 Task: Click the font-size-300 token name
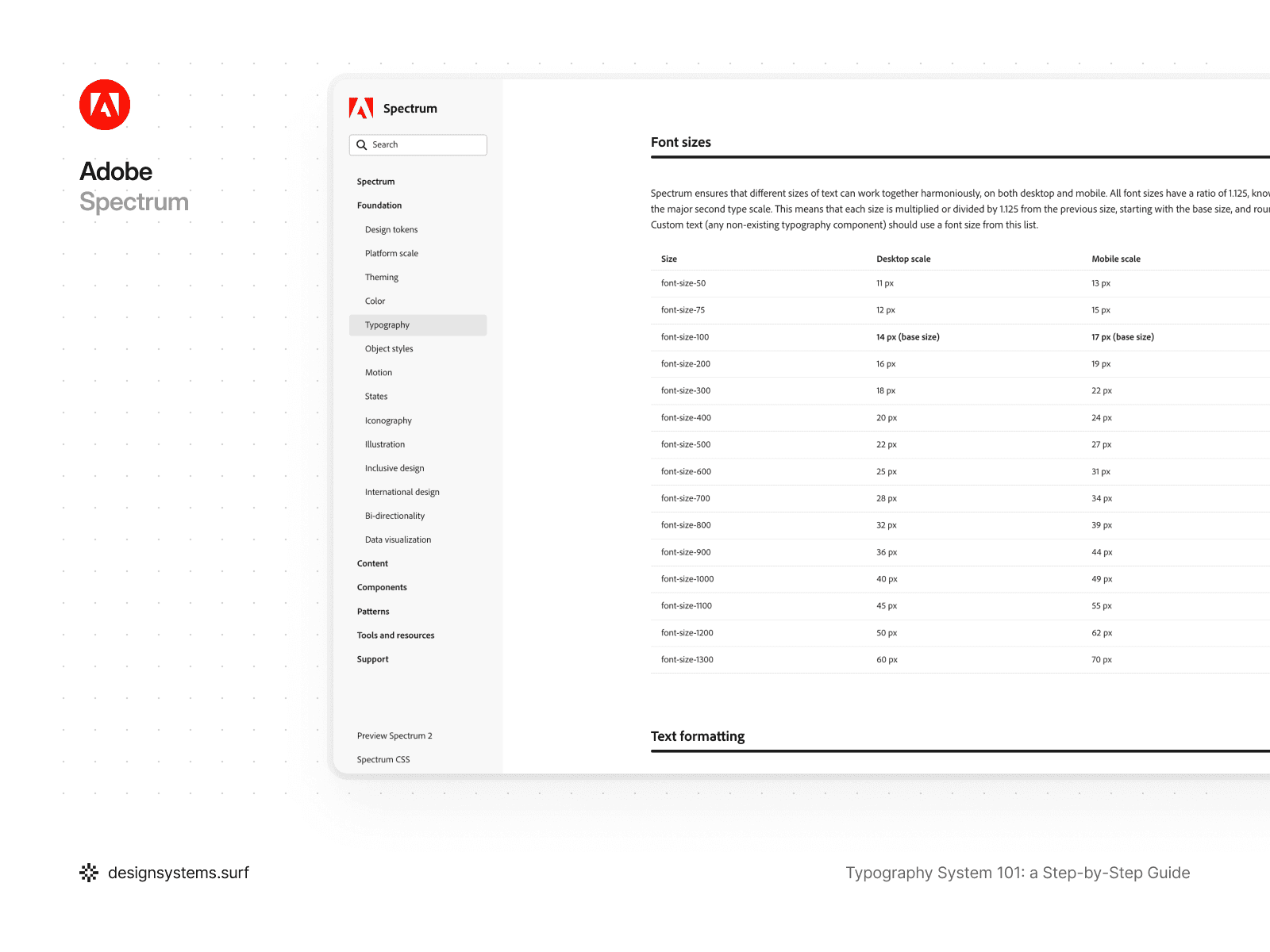click(686, 390)
